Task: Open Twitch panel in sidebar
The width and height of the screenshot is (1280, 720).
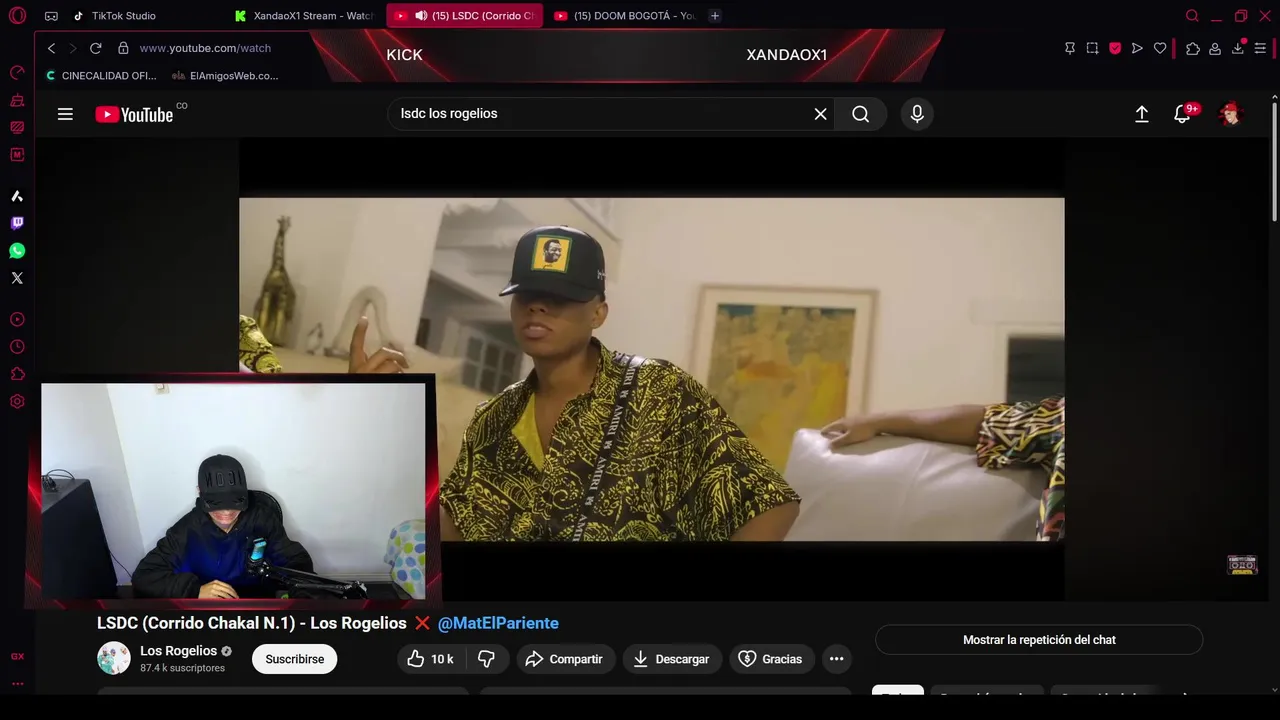Action: (17, 223)
